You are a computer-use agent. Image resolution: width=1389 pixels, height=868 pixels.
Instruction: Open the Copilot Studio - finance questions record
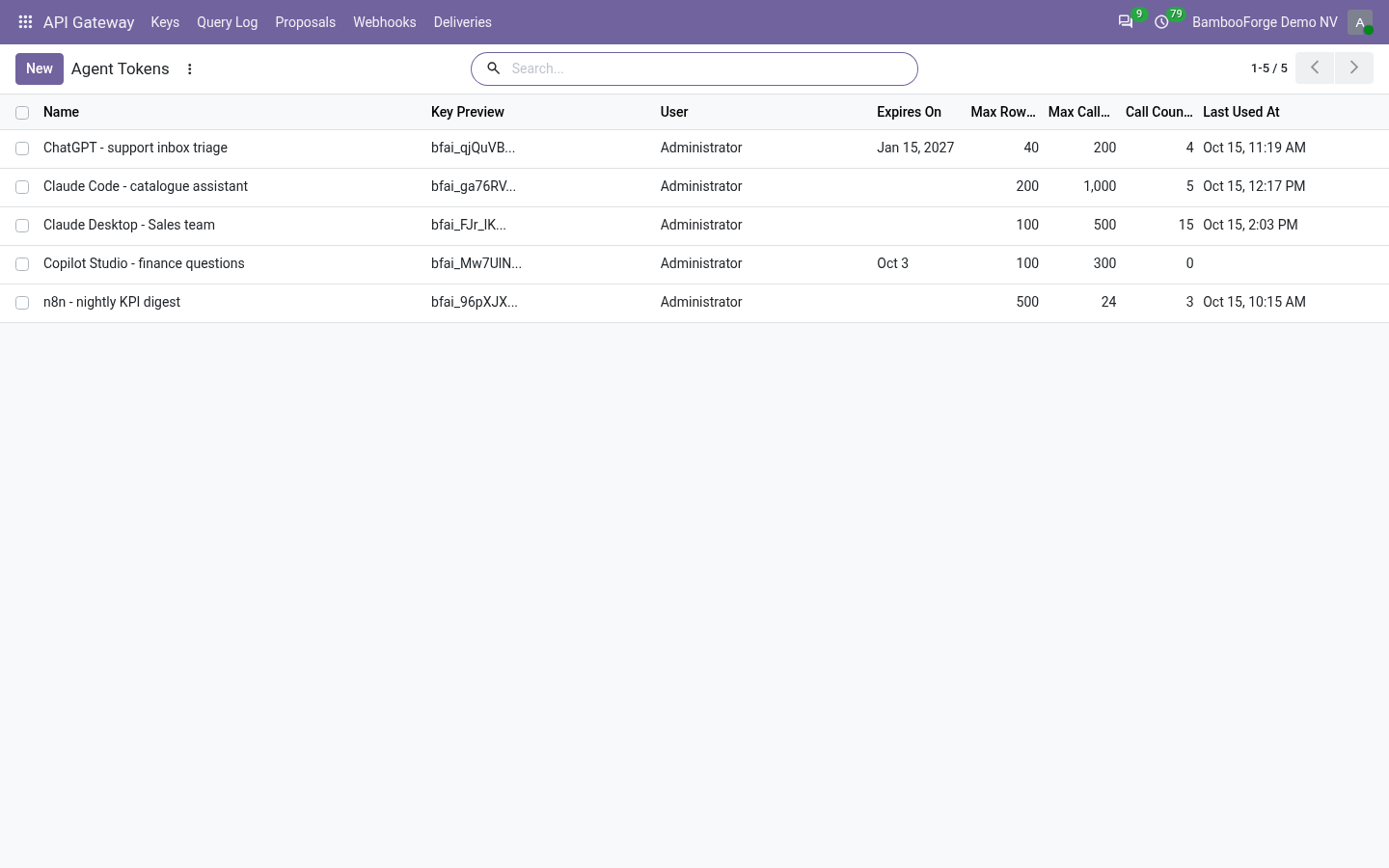144,263
